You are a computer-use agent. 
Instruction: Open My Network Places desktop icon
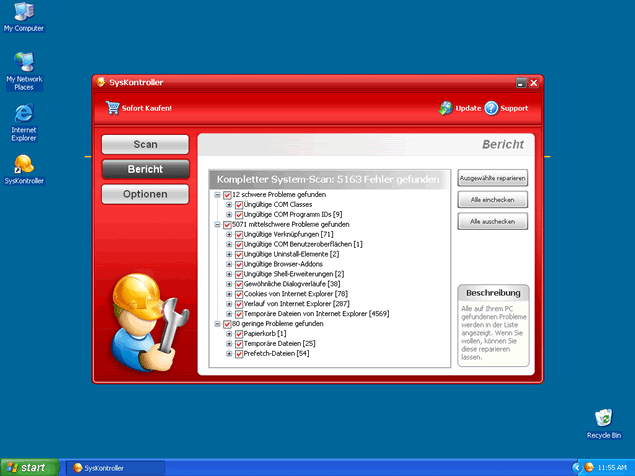click(23, 61)
